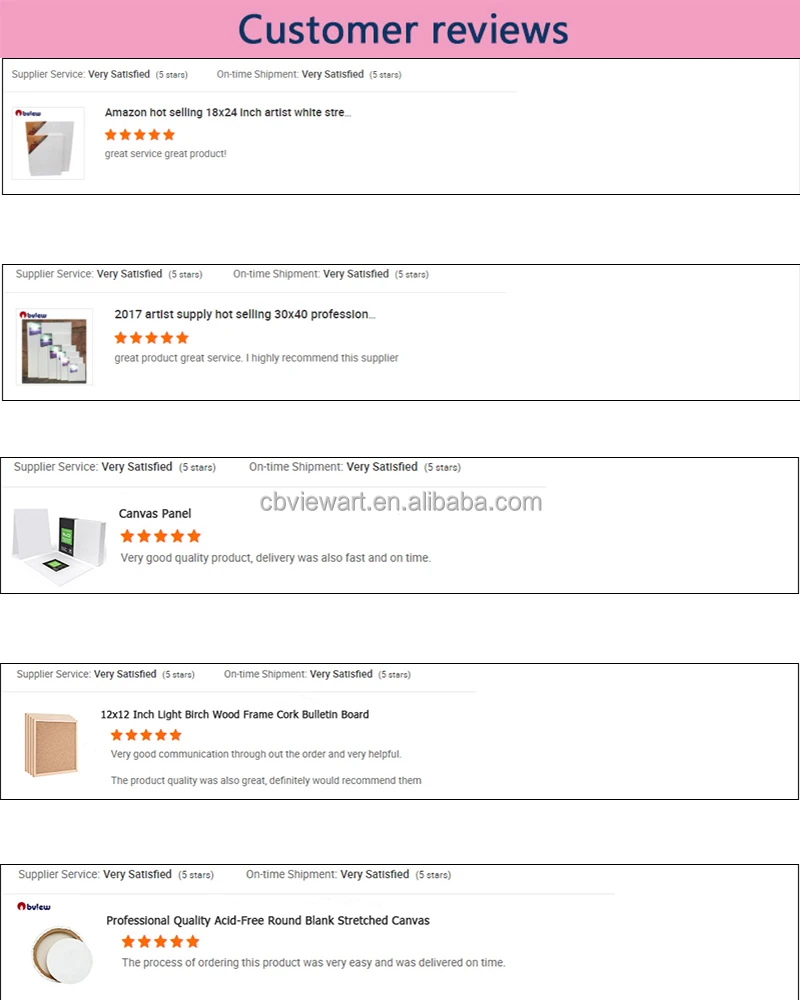Click star rating under cork board review
Image resolution: width=800 pixels, height=1000 pixels.
tap(146, 735)
